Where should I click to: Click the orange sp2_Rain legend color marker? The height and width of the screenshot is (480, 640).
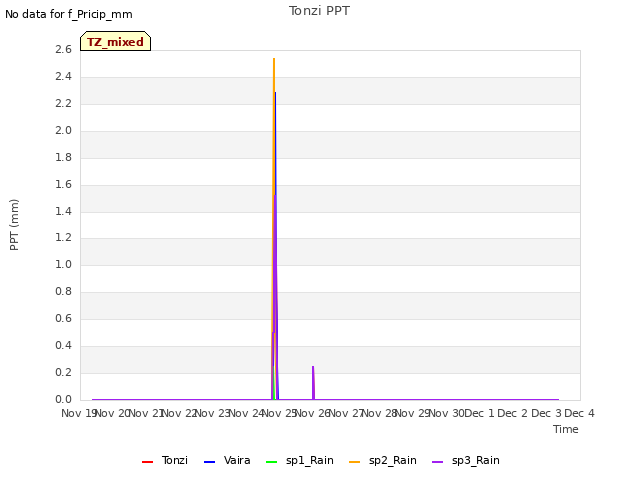pyautogui.click(x=355, y=462)
